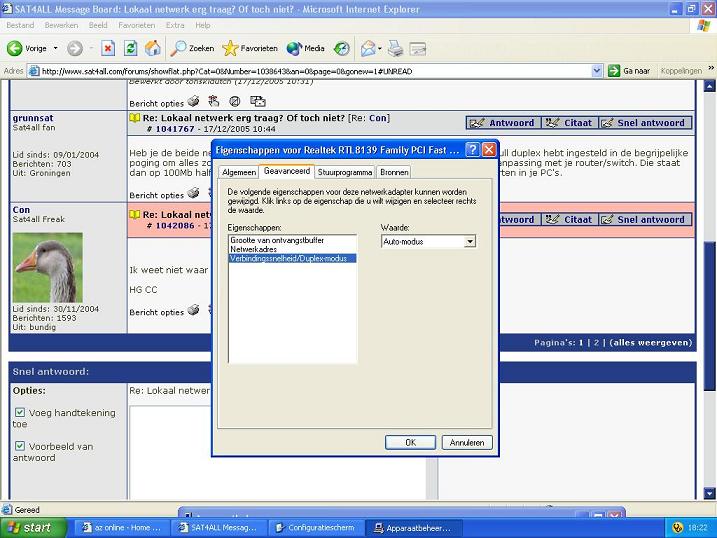717x538 pixels.
Task: Click Citaat button on Con's post
Action: coord(570,219)
